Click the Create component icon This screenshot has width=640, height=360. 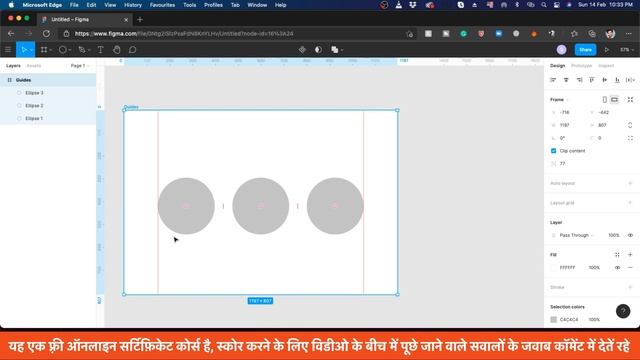[302, 50]
